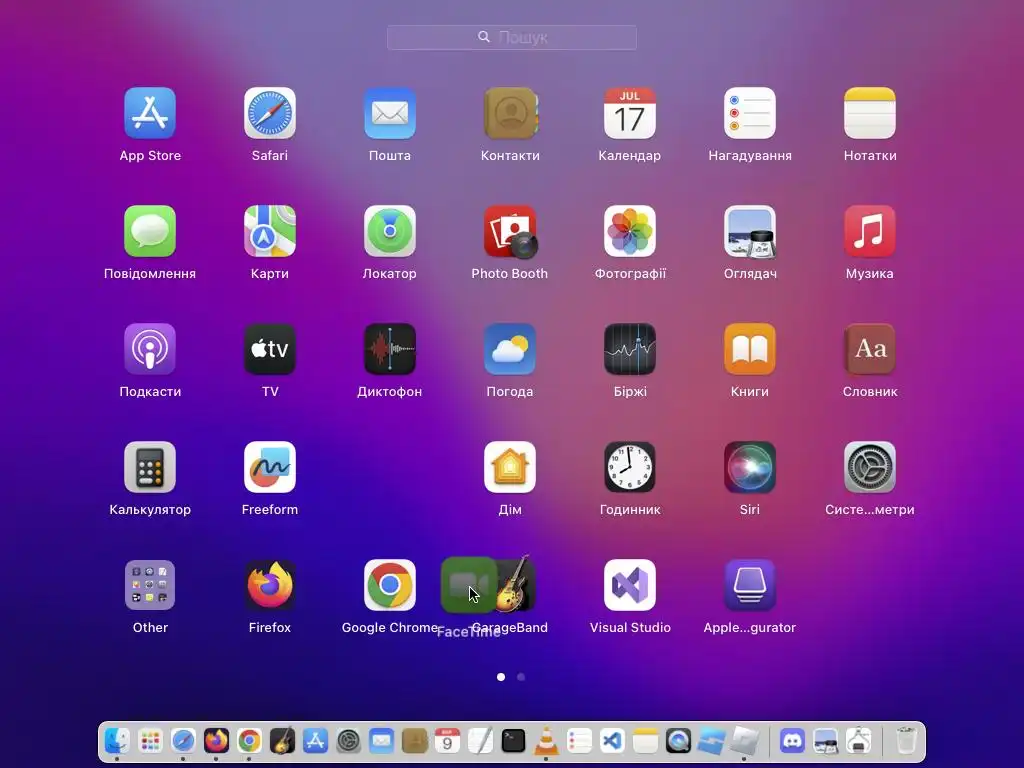This screenshot has width=1024, height=768.
Task: Launch Photo Booth
Action: click(x=510, y=231)
